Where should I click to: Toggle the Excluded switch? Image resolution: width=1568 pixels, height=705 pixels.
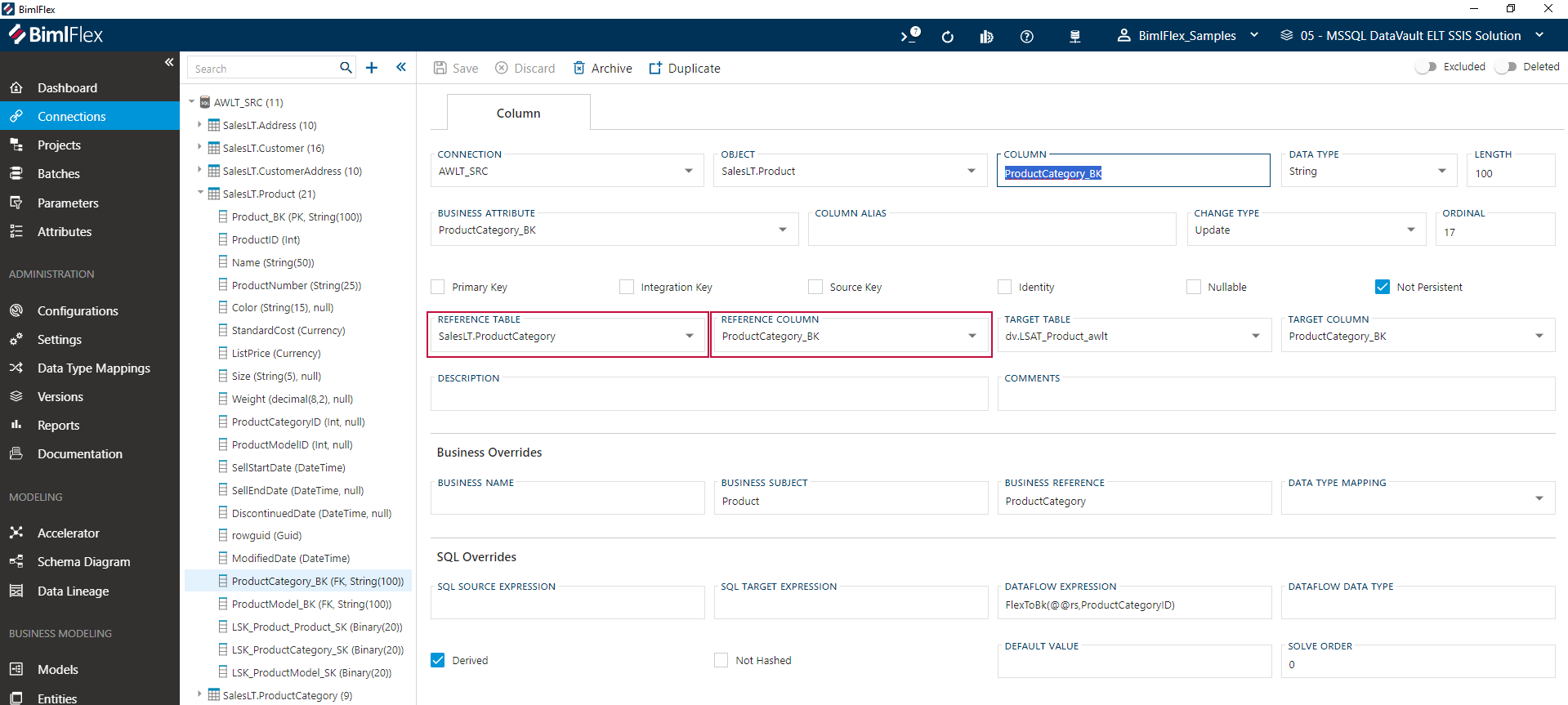(x=1426, y=67)
